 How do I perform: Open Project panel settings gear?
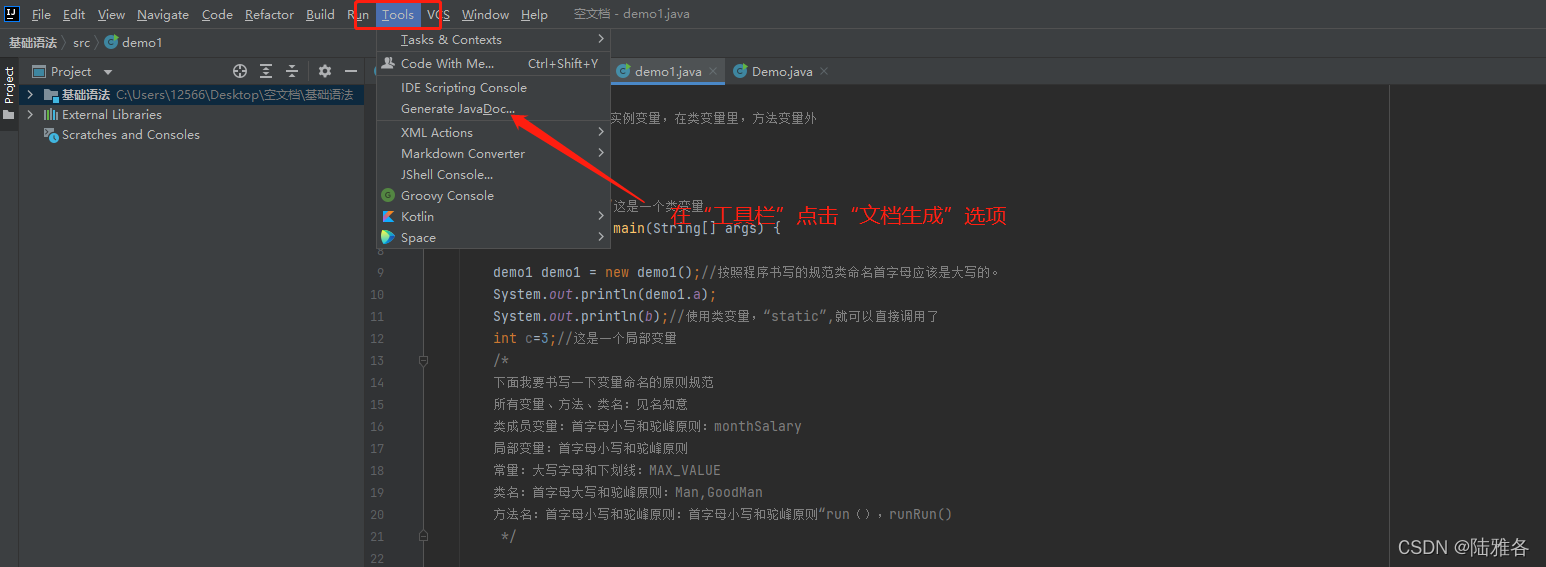click(325, 71)
